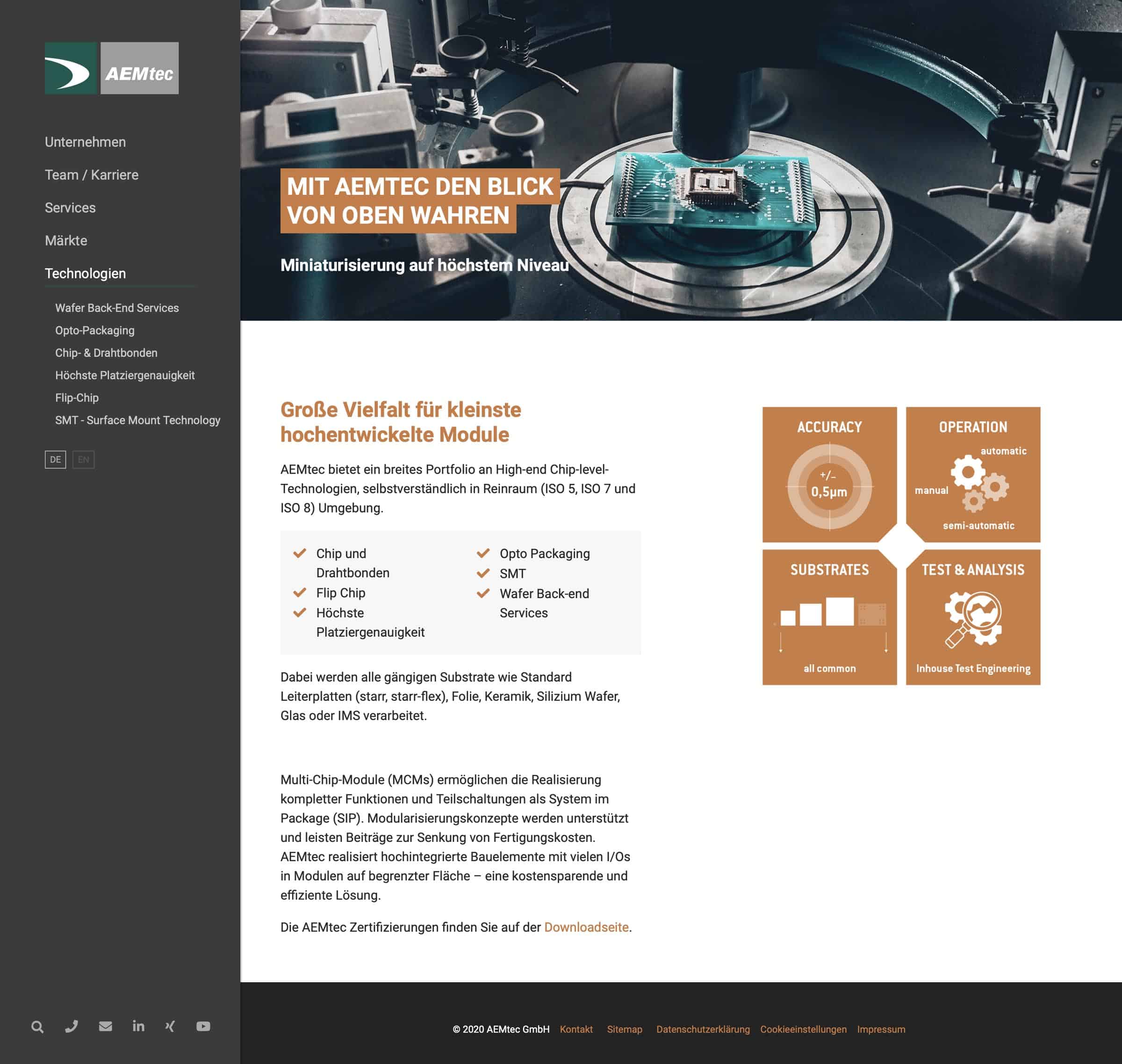Screen dimensions: 1122x1064
Task: Go to Wafer Back-End Services submenu
Action: (x=117, y=308)
